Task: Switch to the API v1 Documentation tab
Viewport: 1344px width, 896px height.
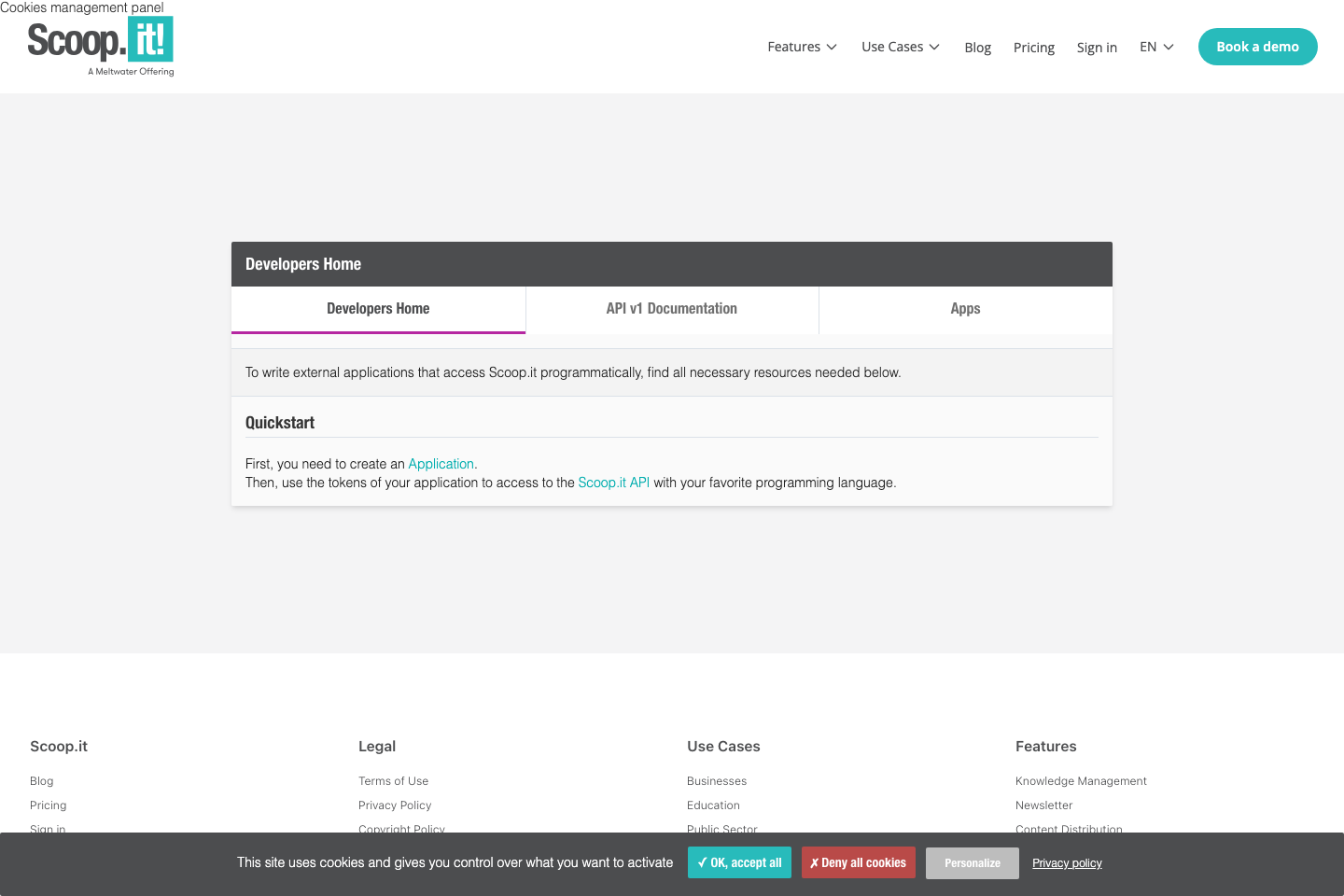Action: pyautogui.click(x=671, y=308)
